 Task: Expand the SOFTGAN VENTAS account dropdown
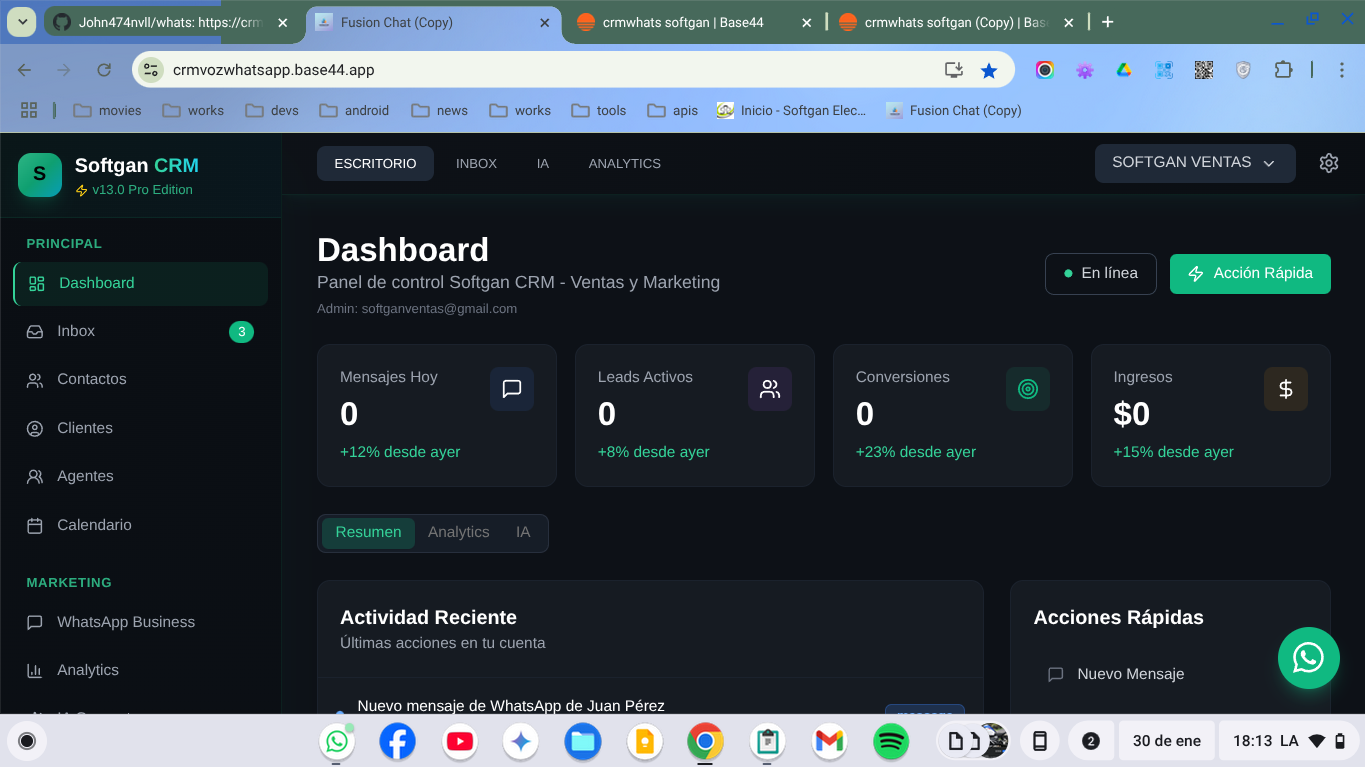point(1195,163)
